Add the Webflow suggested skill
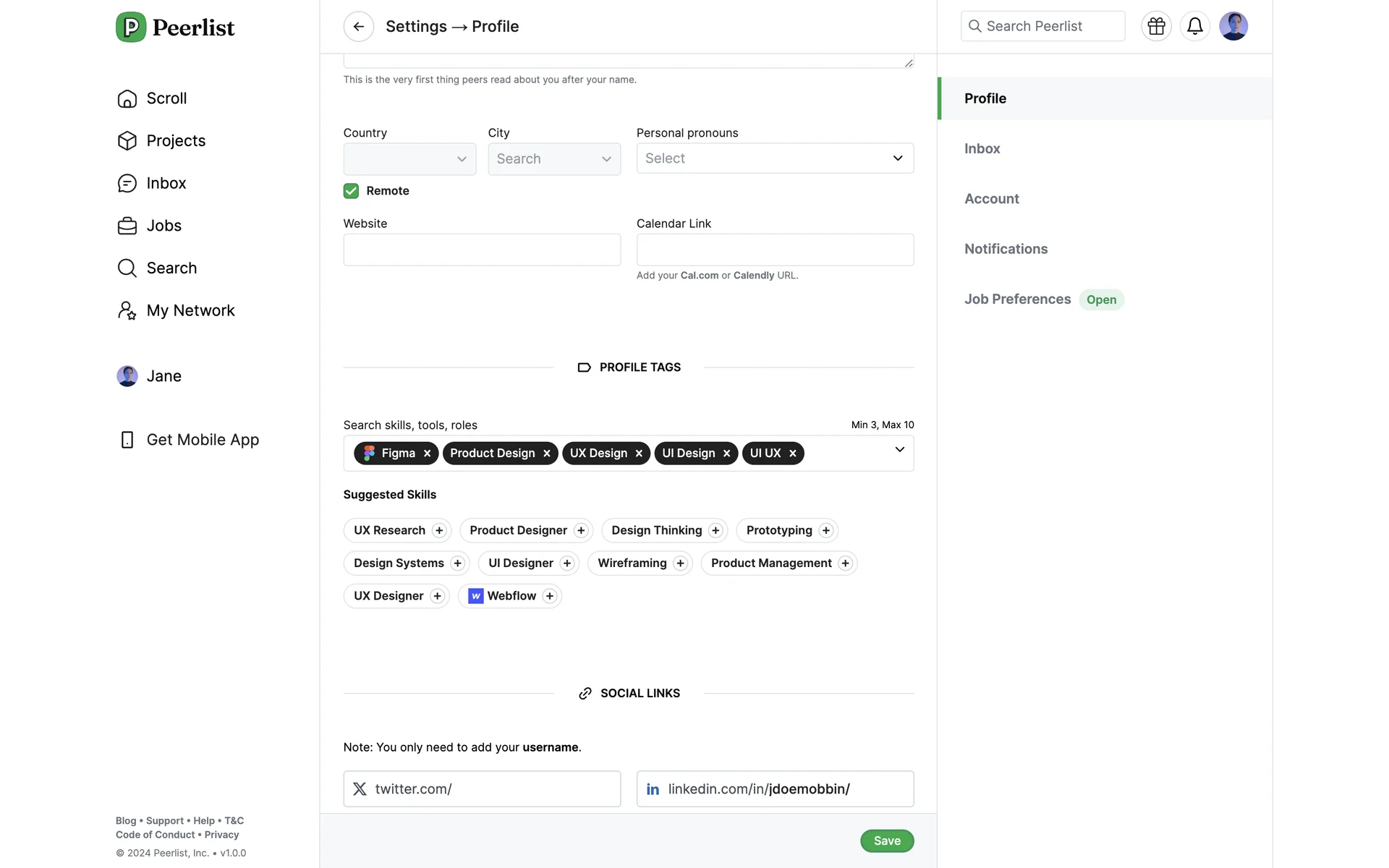This screenshot has height=868, width=1389. [x=550, y=596]
